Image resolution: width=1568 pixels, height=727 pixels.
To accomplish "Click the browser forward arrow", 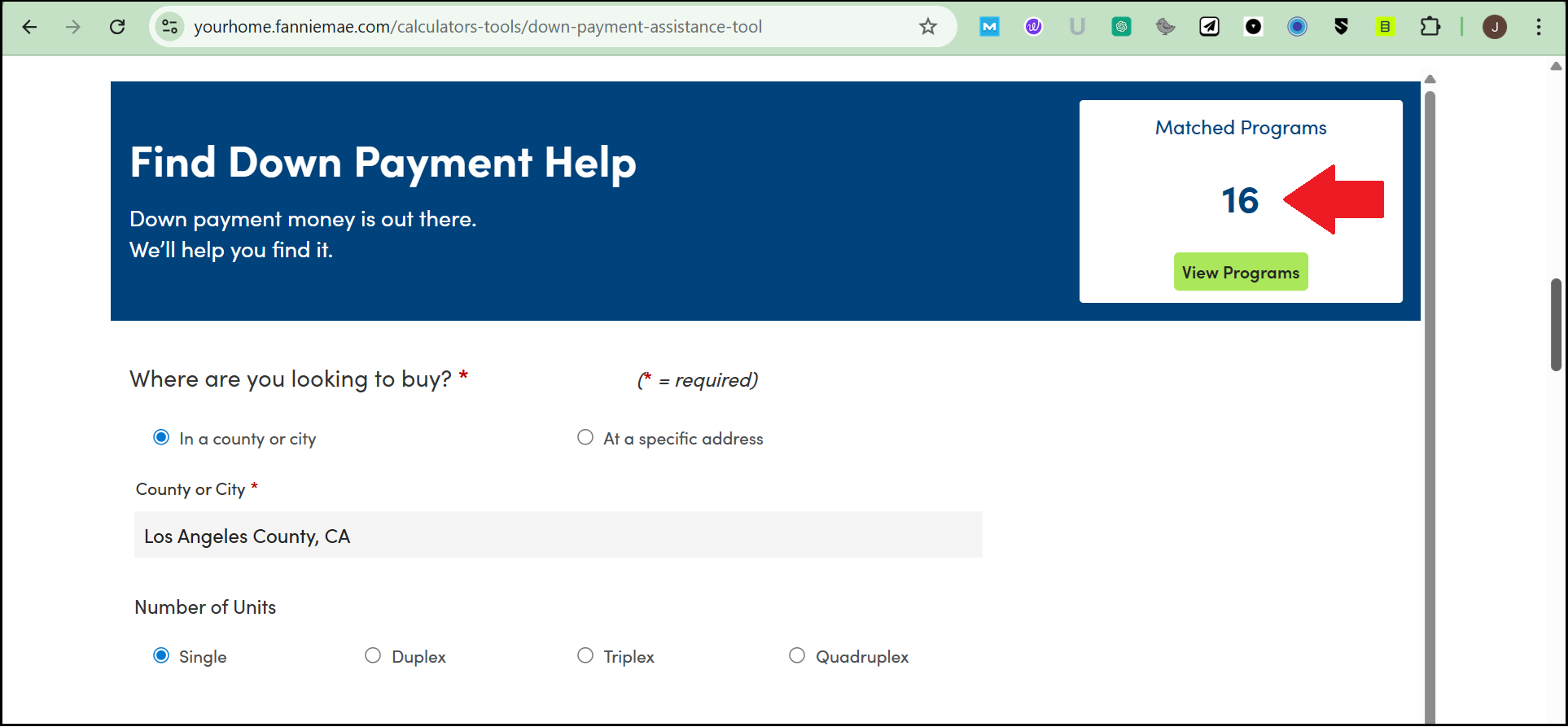I will [x=73, y=27].
